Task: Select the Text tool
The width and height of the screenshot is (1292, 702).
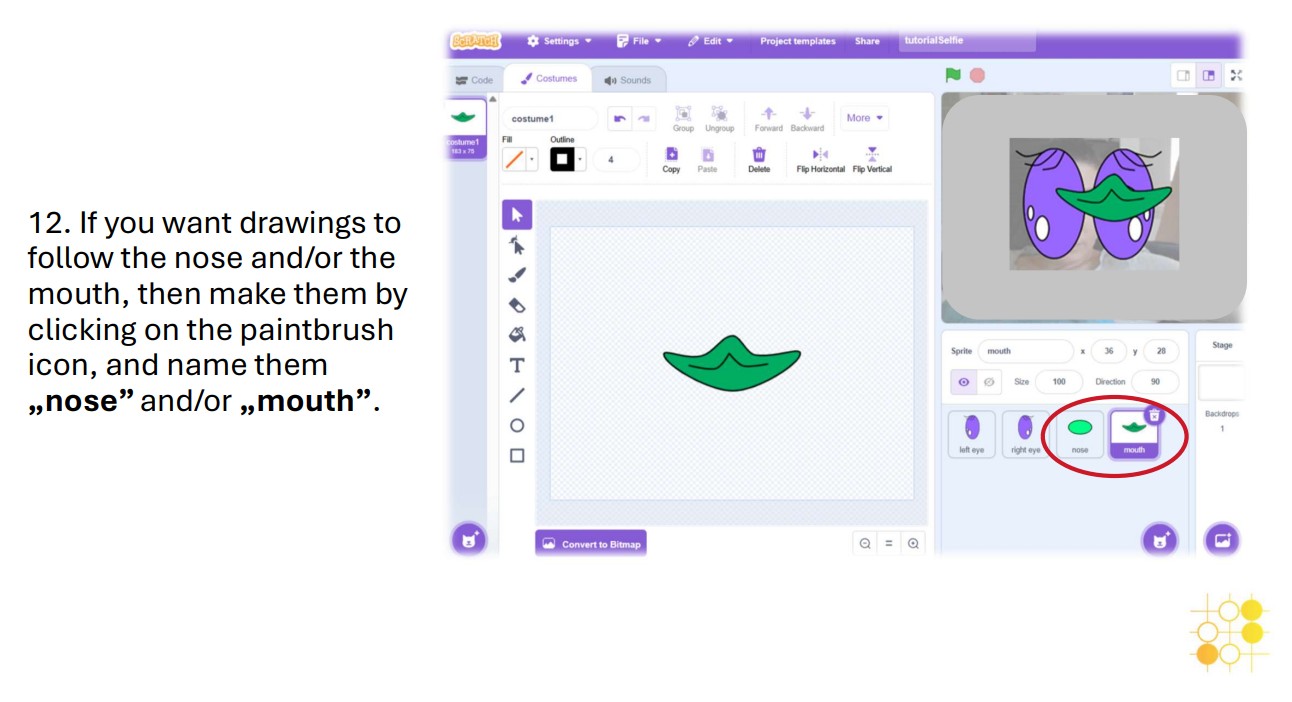Action: 517,366
